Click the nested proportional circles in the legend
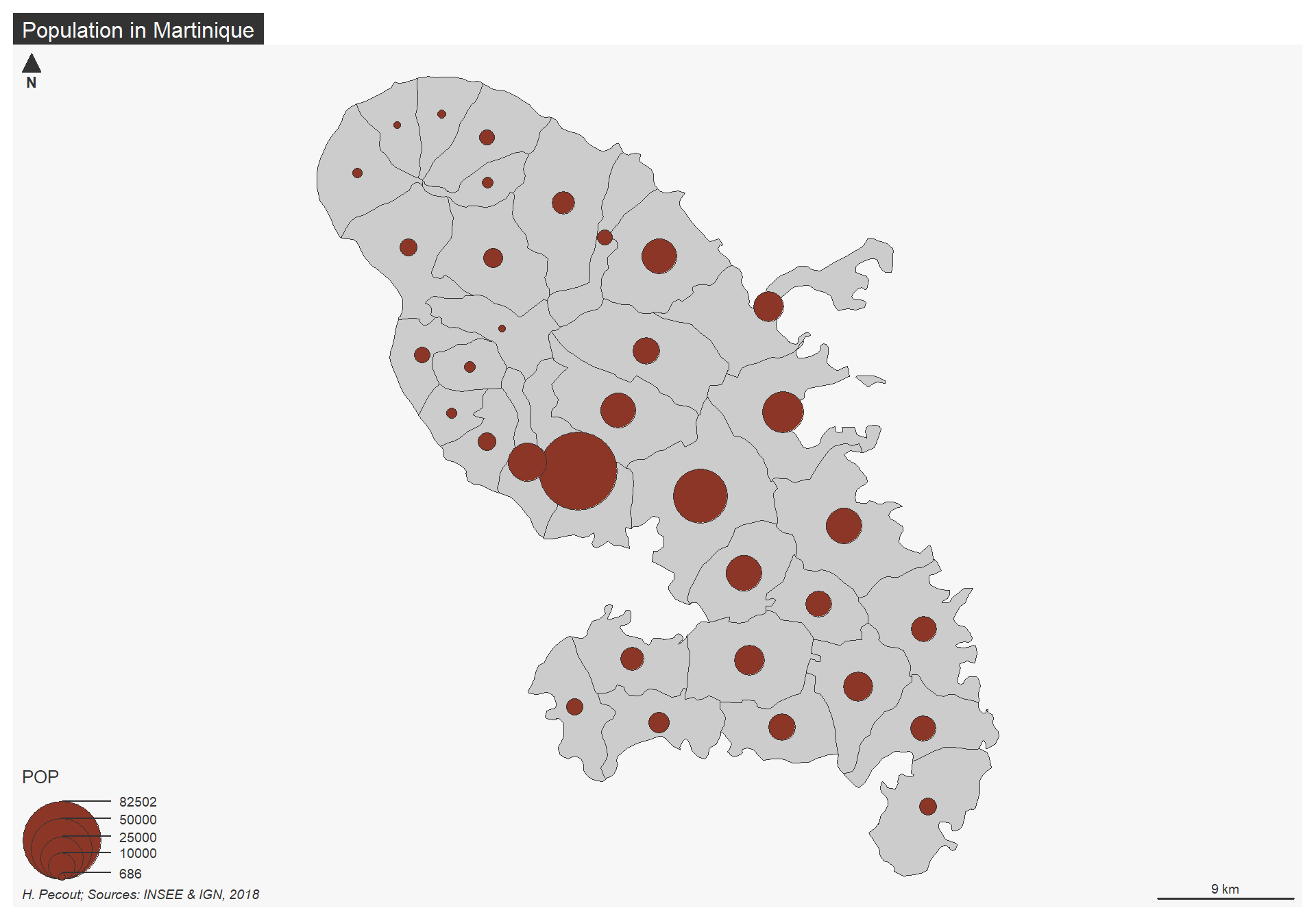 coord(62,840)
